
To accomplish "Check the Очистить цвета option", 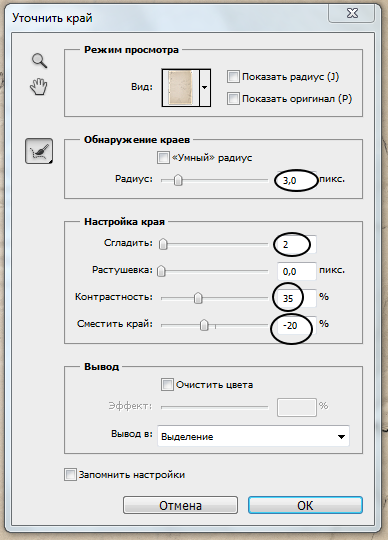I will click(x=167, y=384).
